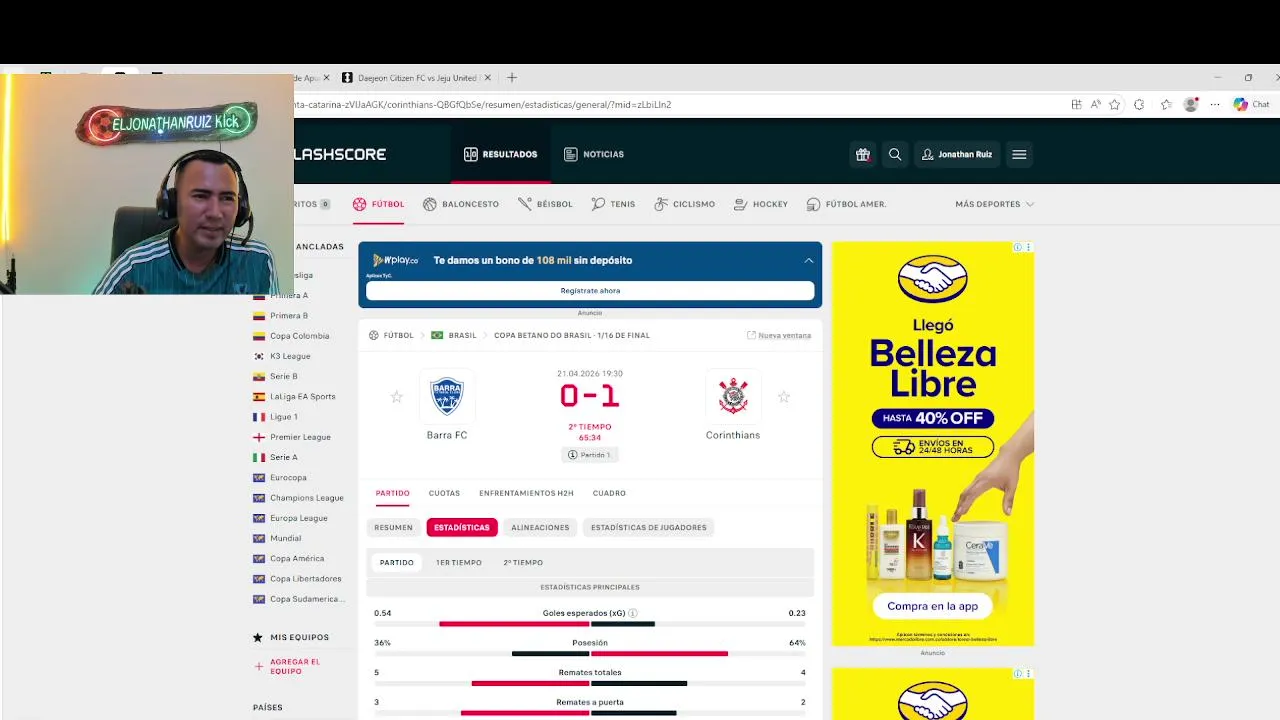
Task: Show Partido statistics in the period filter
Action: coord(396,562)
